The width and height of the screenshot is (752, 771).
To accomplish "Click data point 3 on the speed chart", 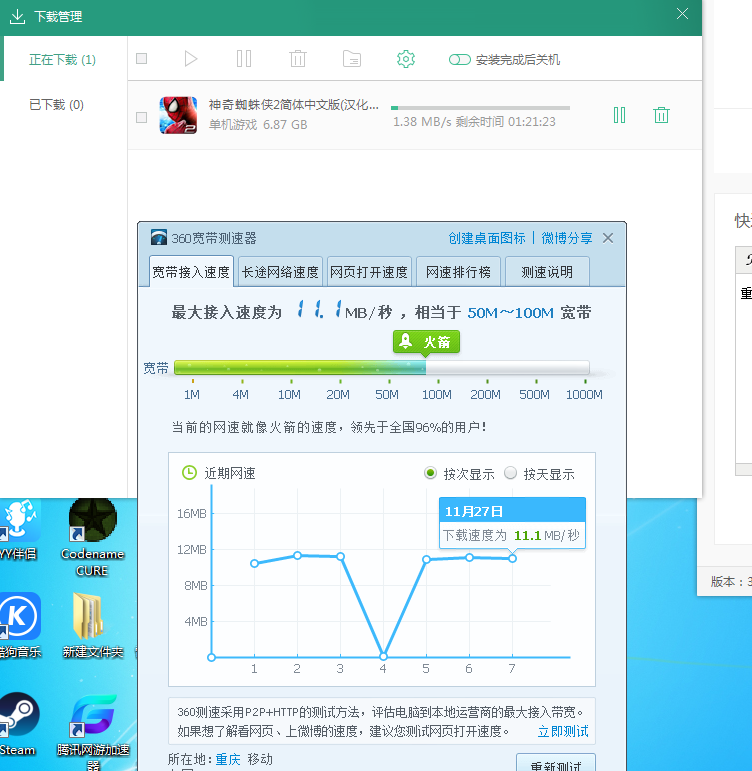I will click(340, 557).
